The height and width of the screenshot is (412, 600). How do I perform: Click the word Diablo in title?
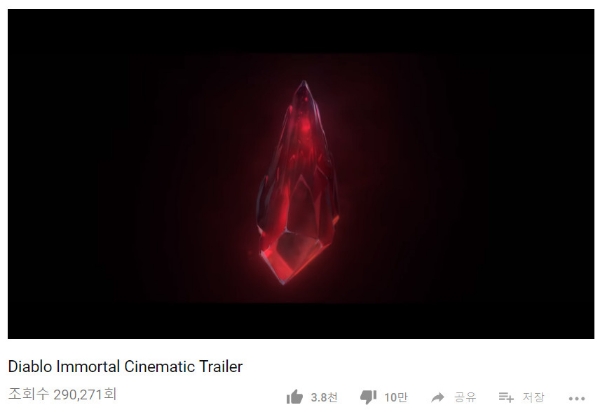(x=30, y=366)
